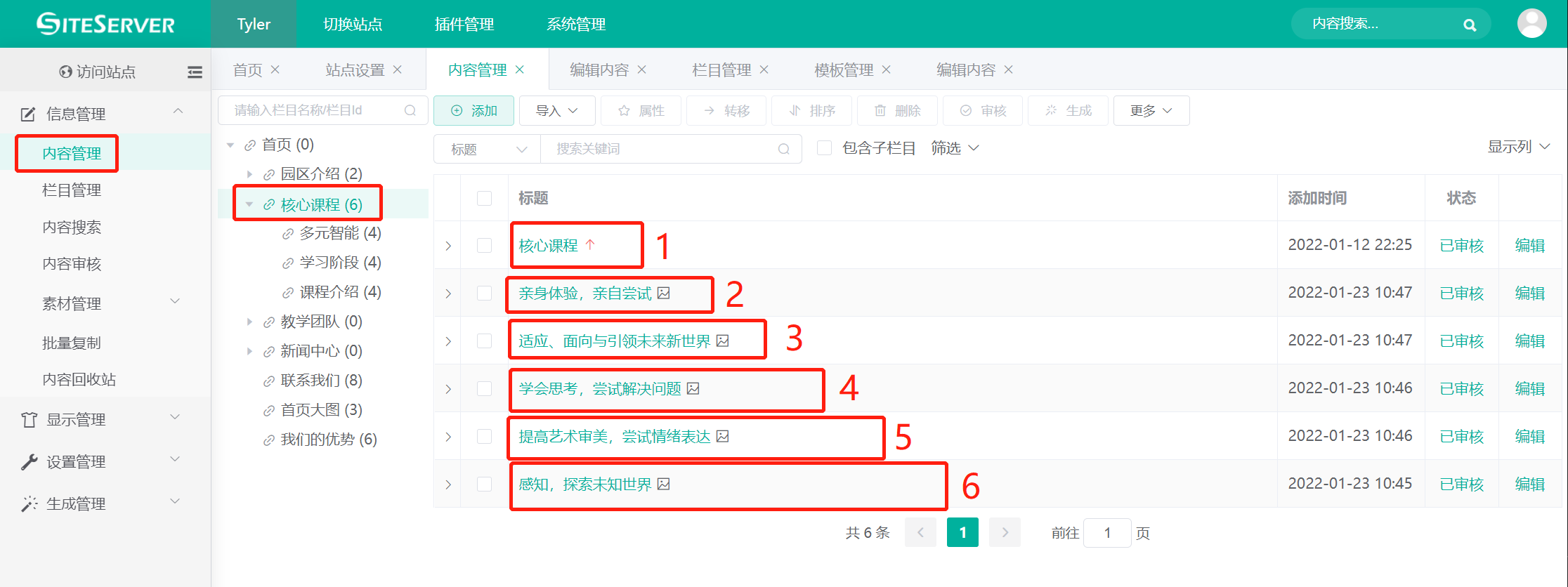Image resolution: width=1568 pixels, height=587 pixels.
Task: Click image icon beside 亲身体验，亲自尝试
Action: pos(664,293)
